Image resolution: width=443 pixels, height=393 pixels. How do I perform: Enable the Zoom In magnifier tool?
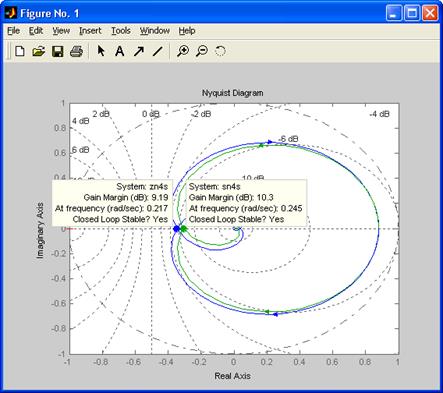(x=183, y=51)
